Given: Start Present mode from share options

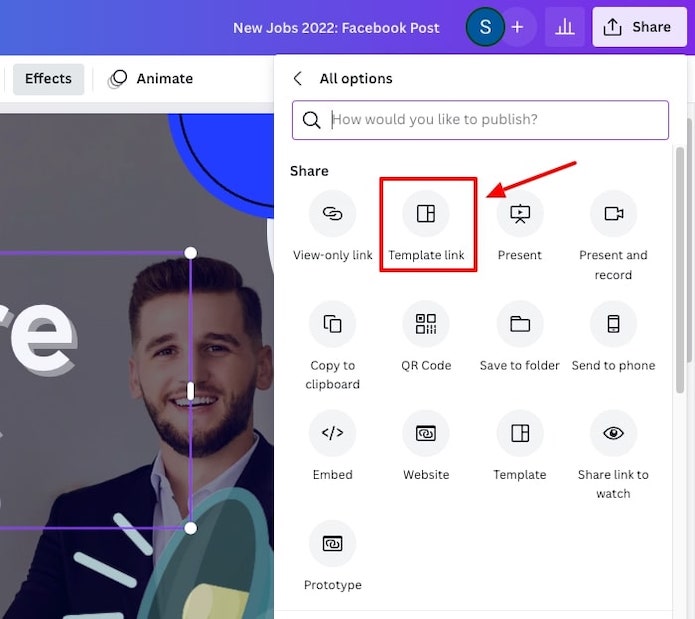Looking at the screenshot, I should pos(519,226).
